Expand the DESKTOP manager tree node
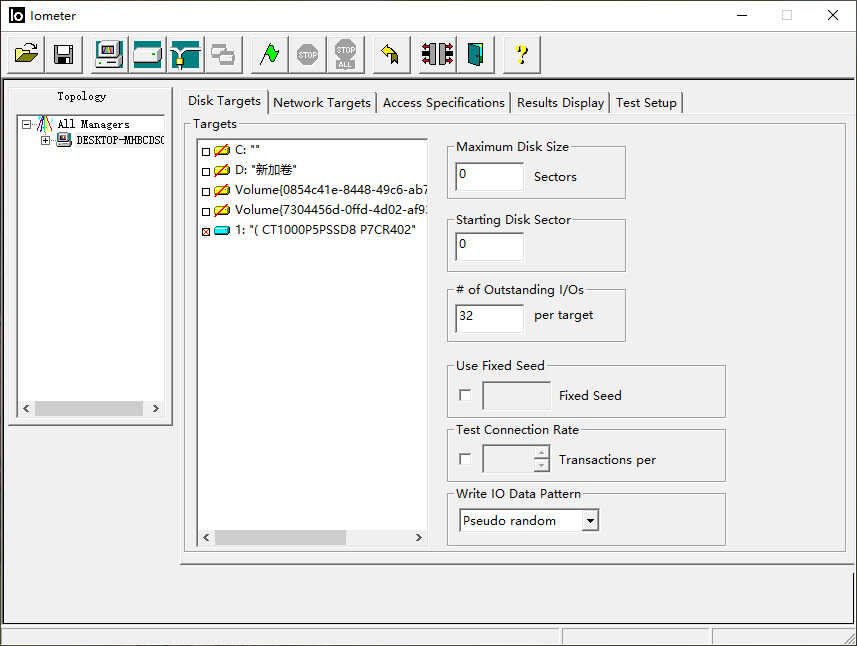857x646 pixels. (x=45, y=141)
